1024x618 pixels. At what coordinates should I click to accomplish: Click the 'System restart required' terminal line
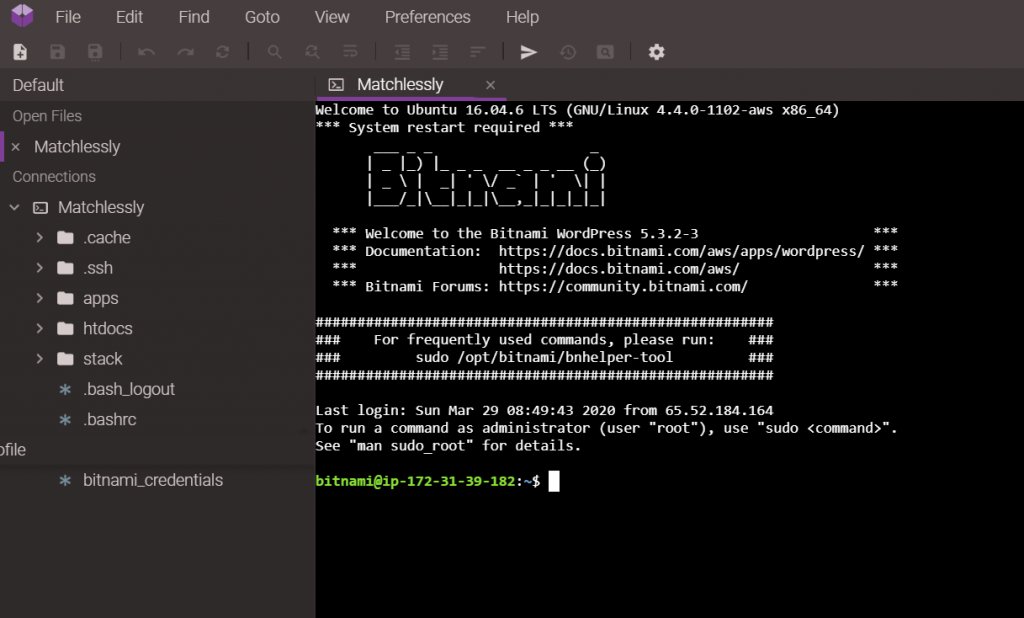444,127
